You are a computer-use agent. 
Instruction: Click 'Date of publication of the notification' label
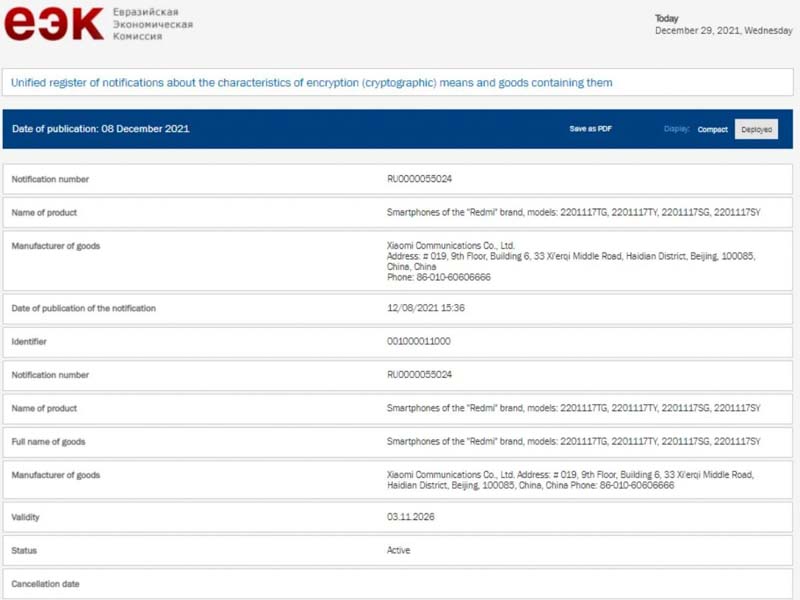pos(84,308)
